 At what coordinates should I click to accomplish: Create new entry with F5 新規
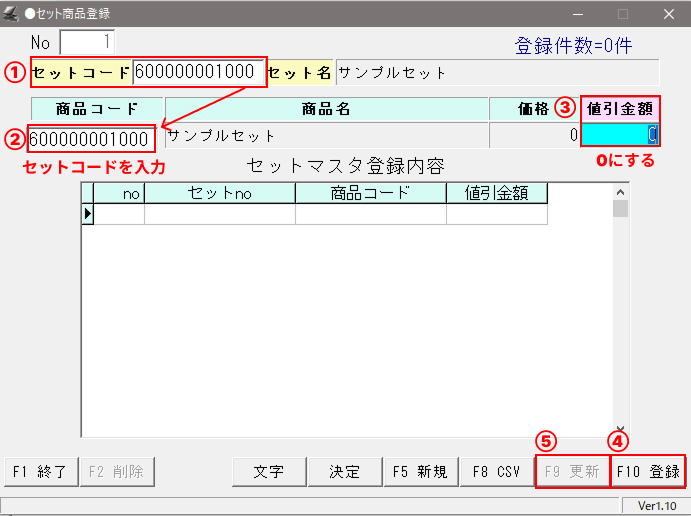click(x=421, y=472)
